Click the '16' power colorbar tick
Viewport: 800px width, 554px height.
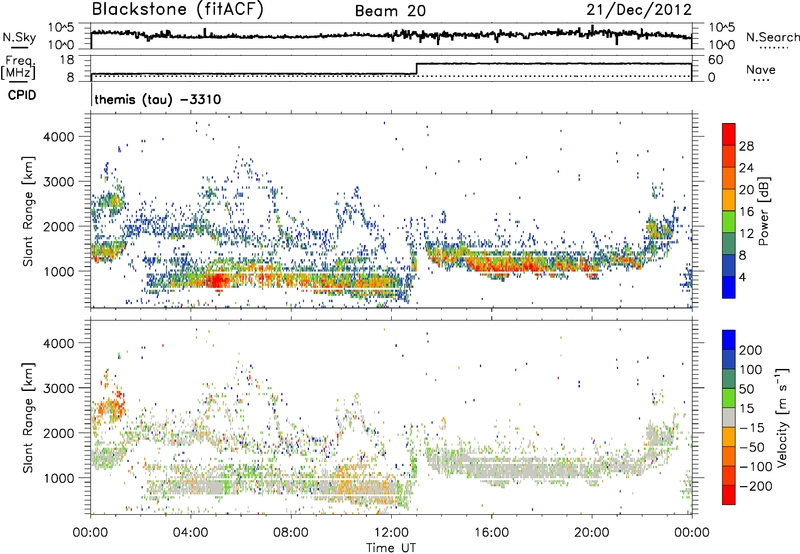click(746, 212)
